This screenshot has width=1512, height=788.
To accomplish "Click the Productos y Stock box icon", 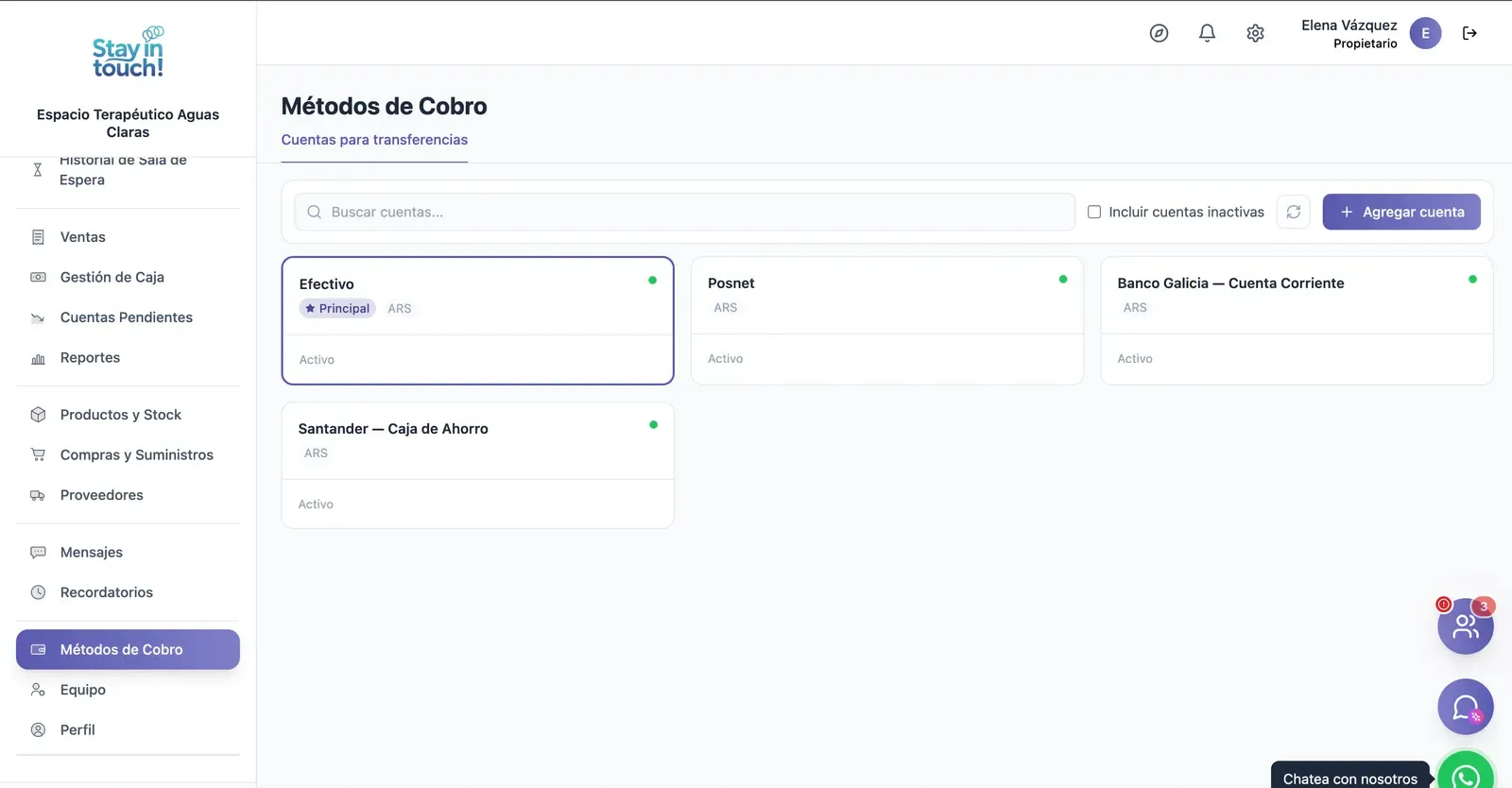I will click(38, 415).
